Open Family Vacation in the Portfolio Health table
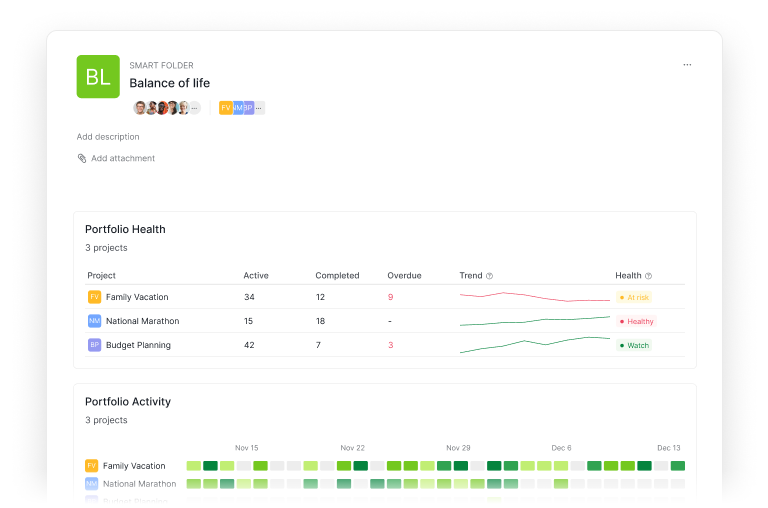Screen dimensions: 768x508 click(x=137, y=297)
